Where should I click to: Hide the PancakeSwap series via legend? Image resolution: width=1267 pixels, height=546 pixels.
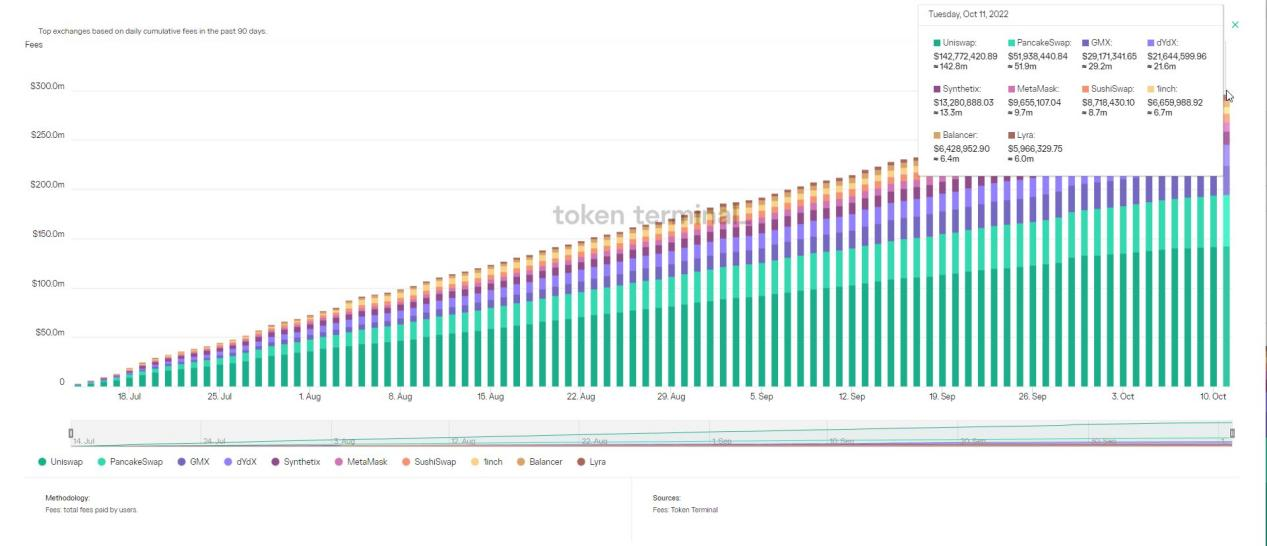point(136,462)
